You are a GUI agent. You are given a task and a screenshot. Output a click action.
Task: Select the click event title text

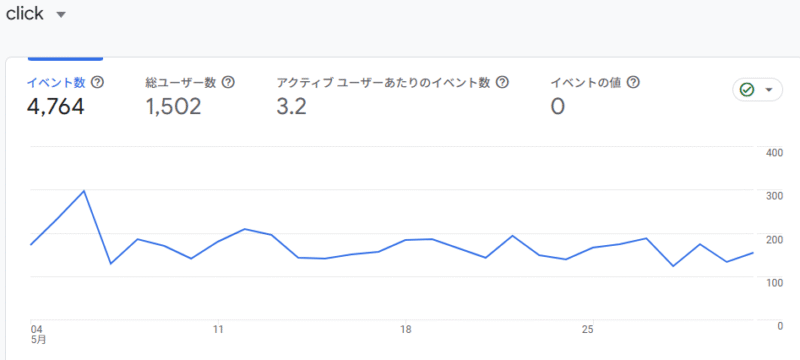[24, 14]
